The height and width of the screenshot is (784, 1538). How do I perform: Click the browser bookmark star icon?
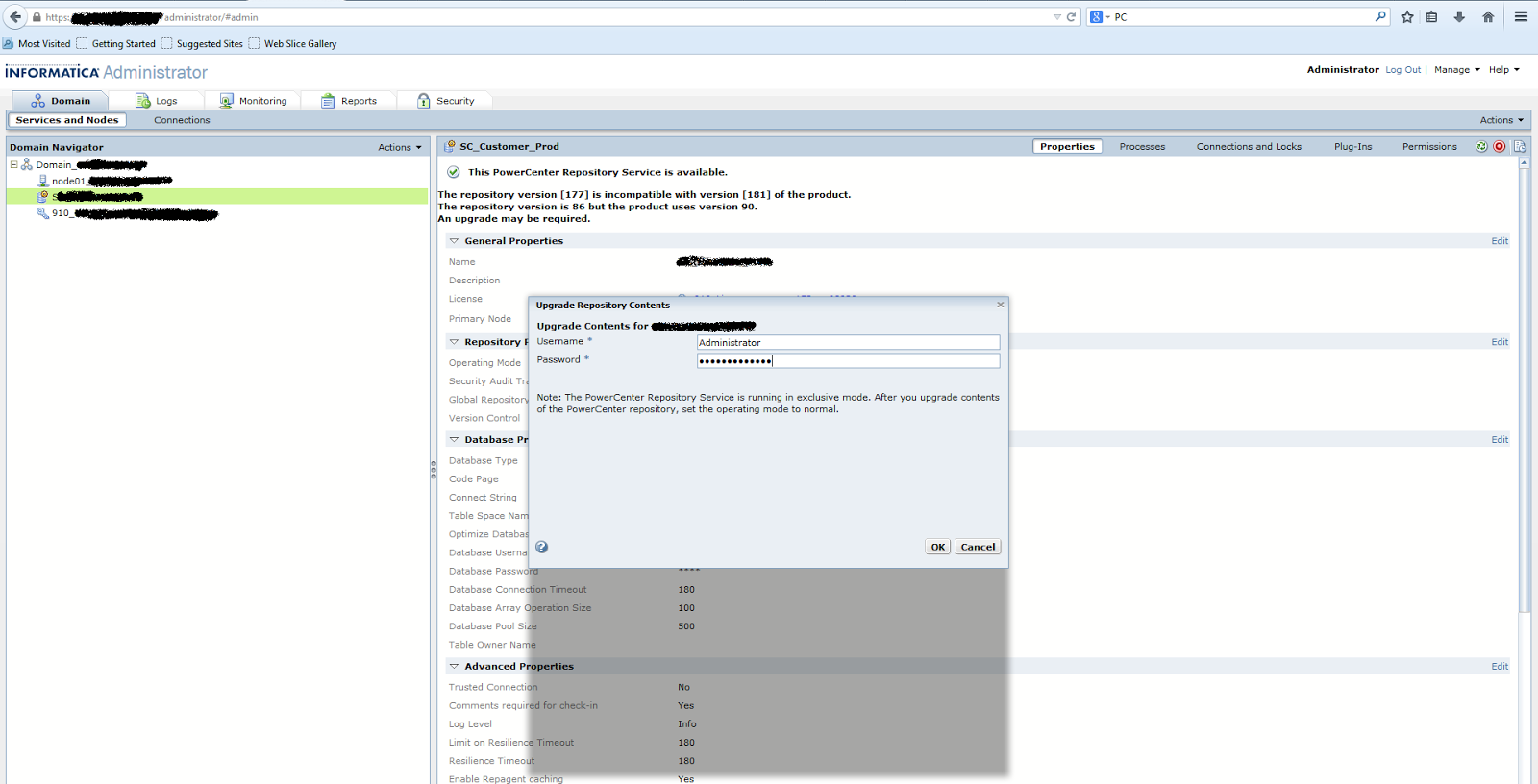(1407, 16)
